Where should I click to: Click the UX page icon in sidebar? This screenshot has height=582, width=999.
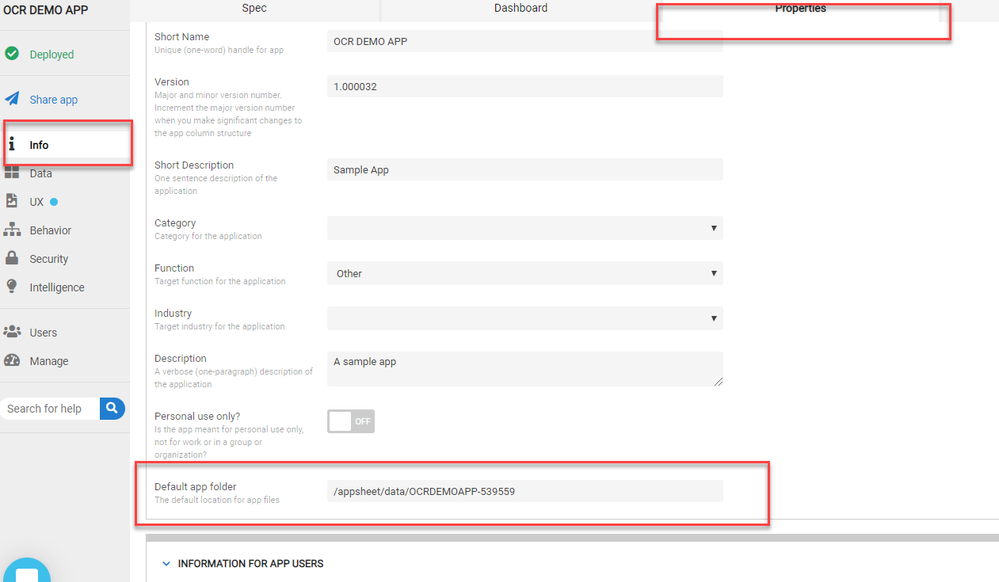coord(11,201)
